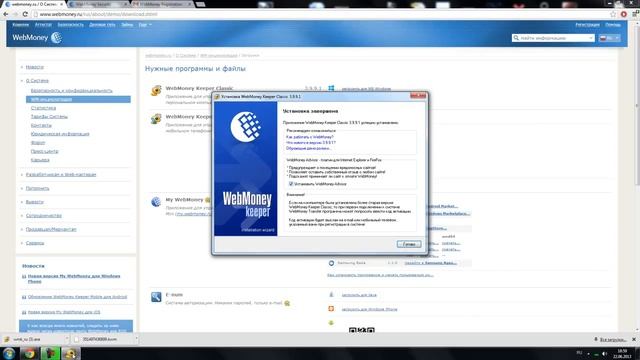
Task: Click the browser forward arrow
Action: coord(16,14)
